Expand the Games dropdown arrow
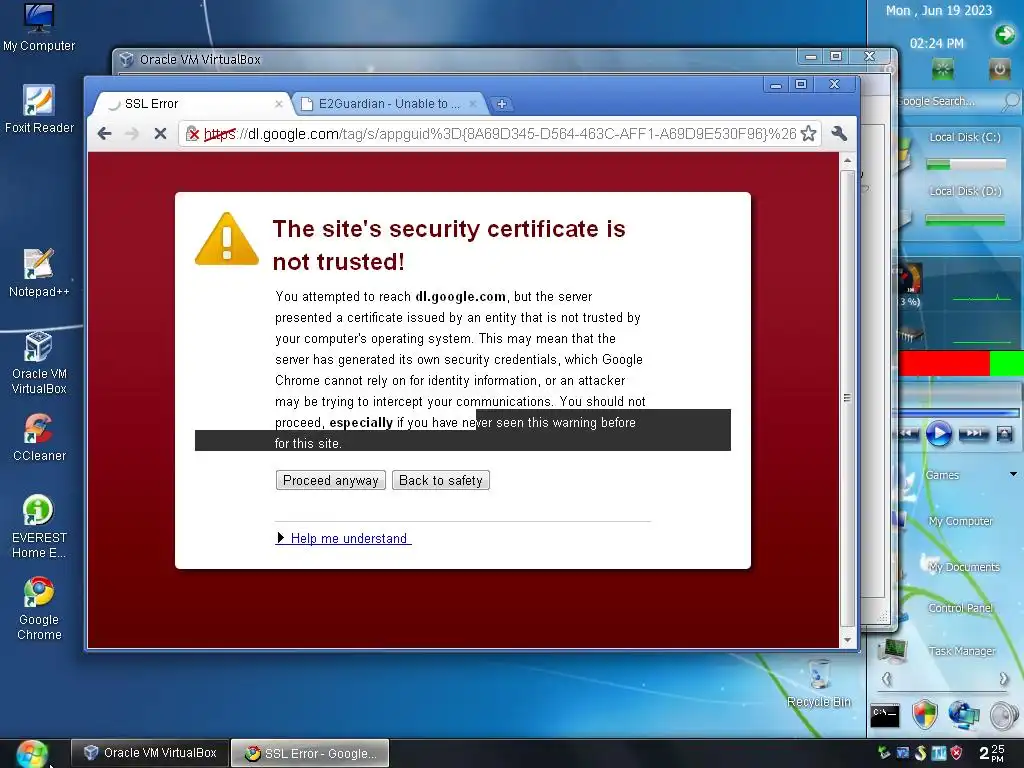Screen dimensions: 1024x768 pos(1013,474)
